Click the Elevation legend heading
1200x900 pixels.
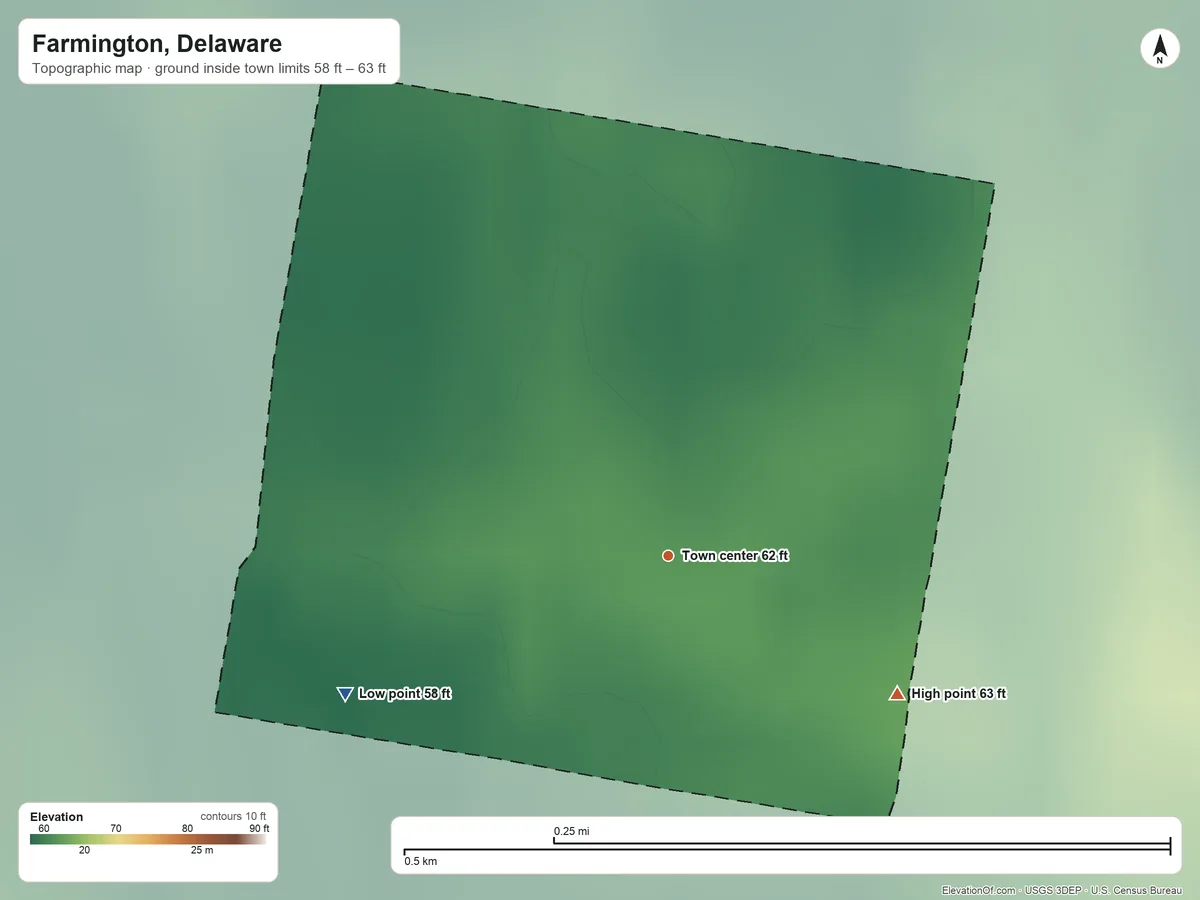click(x=57, y=817)
